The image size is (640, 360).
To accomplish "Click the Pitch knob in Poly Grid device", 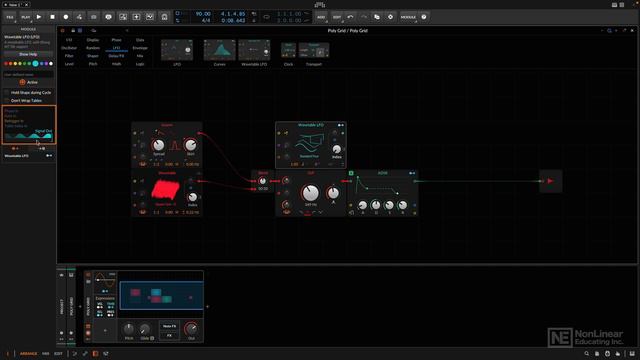I will [129, 329].
